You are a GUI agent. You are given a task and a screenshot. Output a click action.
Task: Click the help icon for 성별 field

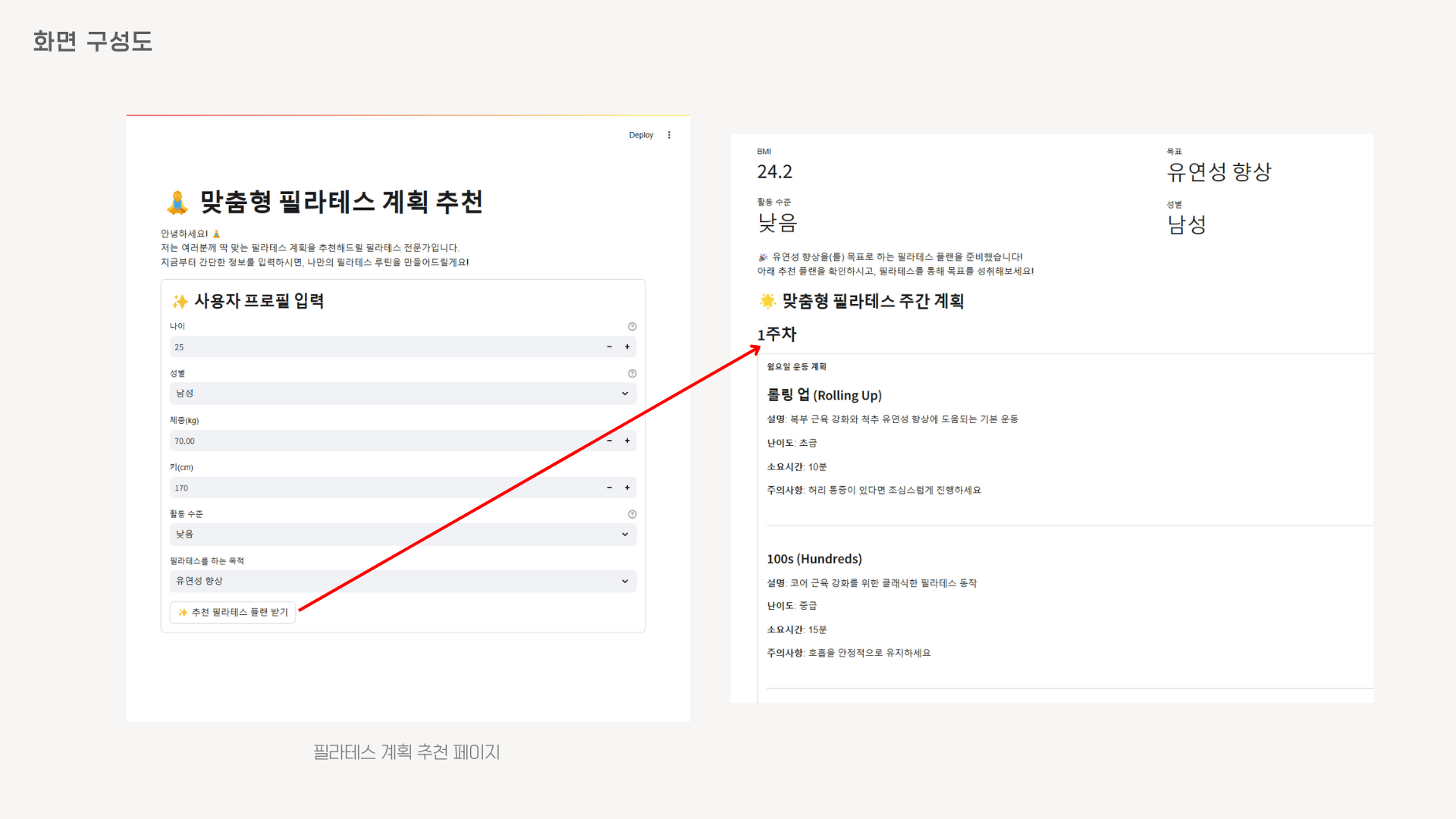coord(632,374)
